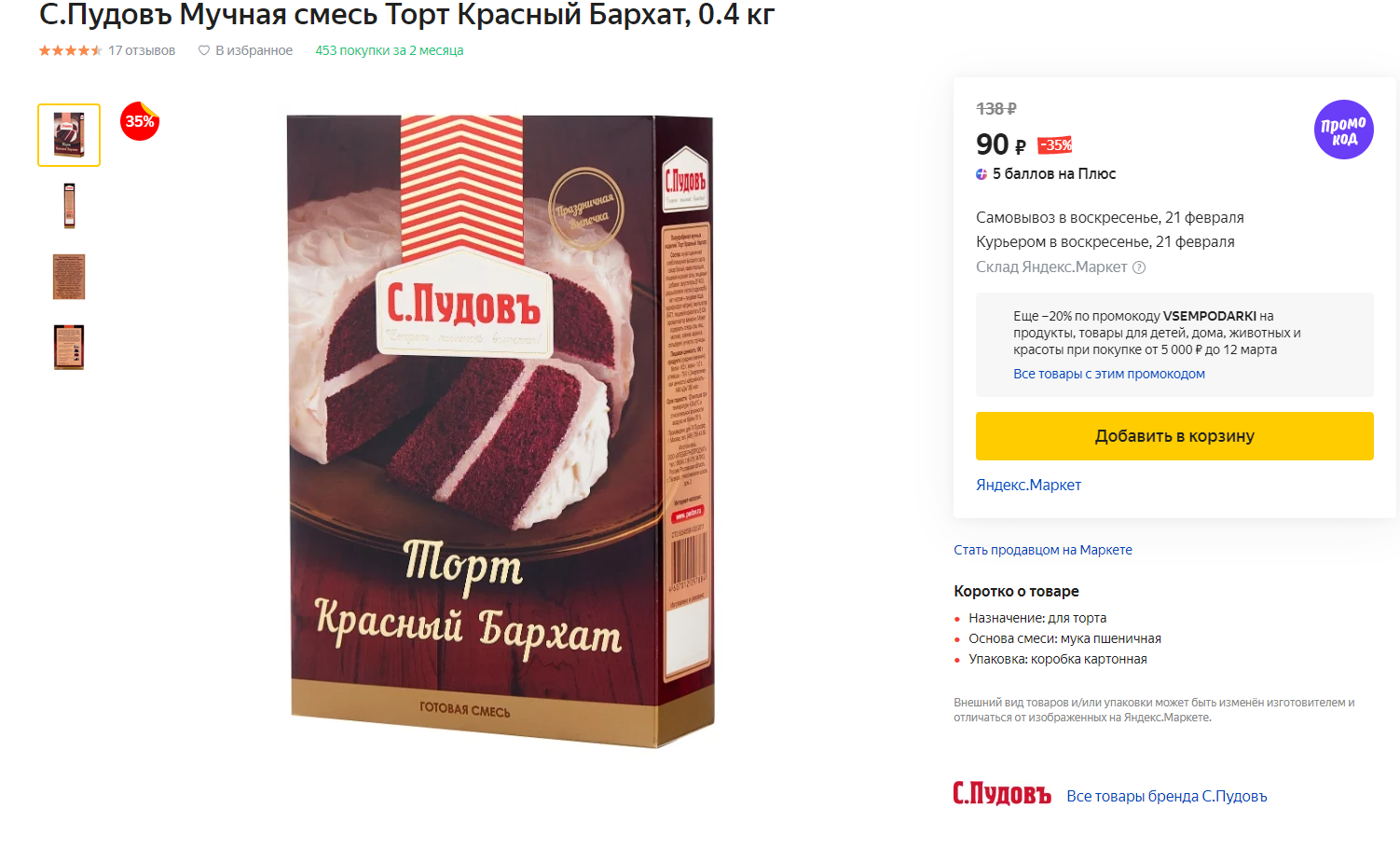Viewport: 1400px width, 849px height.
Task: Select the third product thumbnail
Action: [x=69, y=277]
